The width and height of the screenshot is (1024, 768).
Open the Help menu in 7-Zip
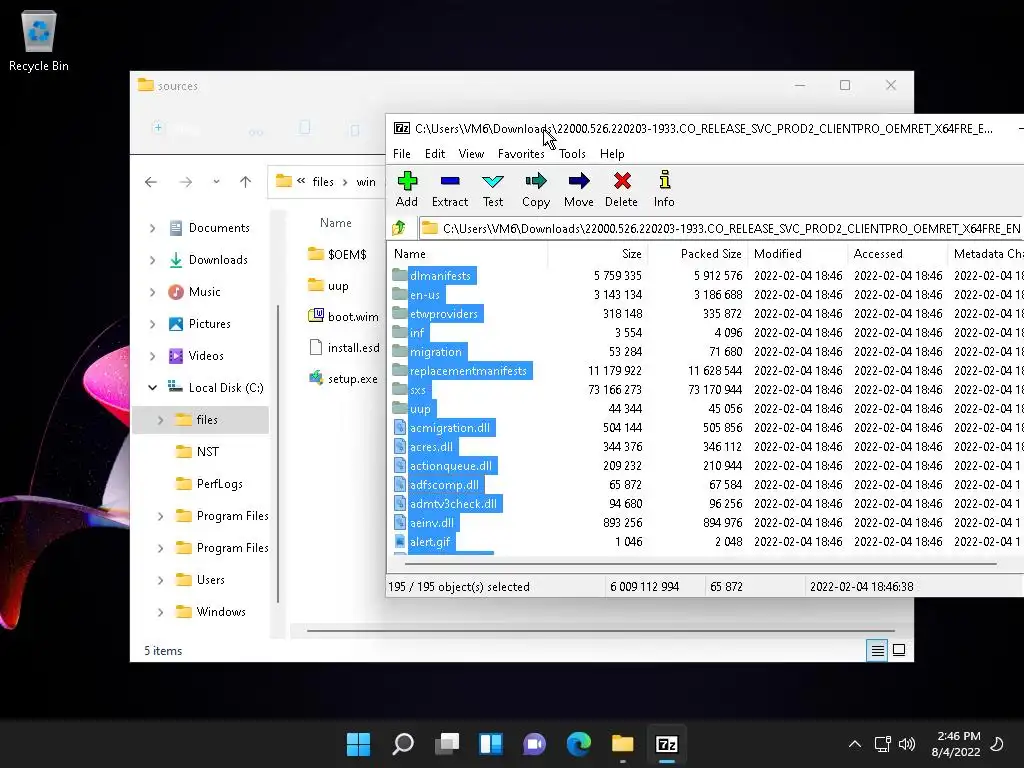[x=612, y=154]
